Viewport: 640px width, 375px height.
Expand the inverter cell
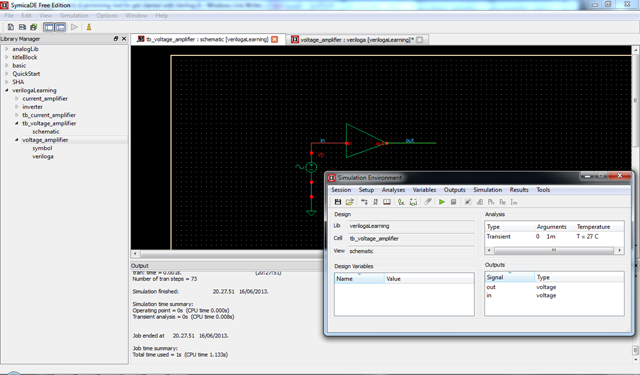(17, 107)
